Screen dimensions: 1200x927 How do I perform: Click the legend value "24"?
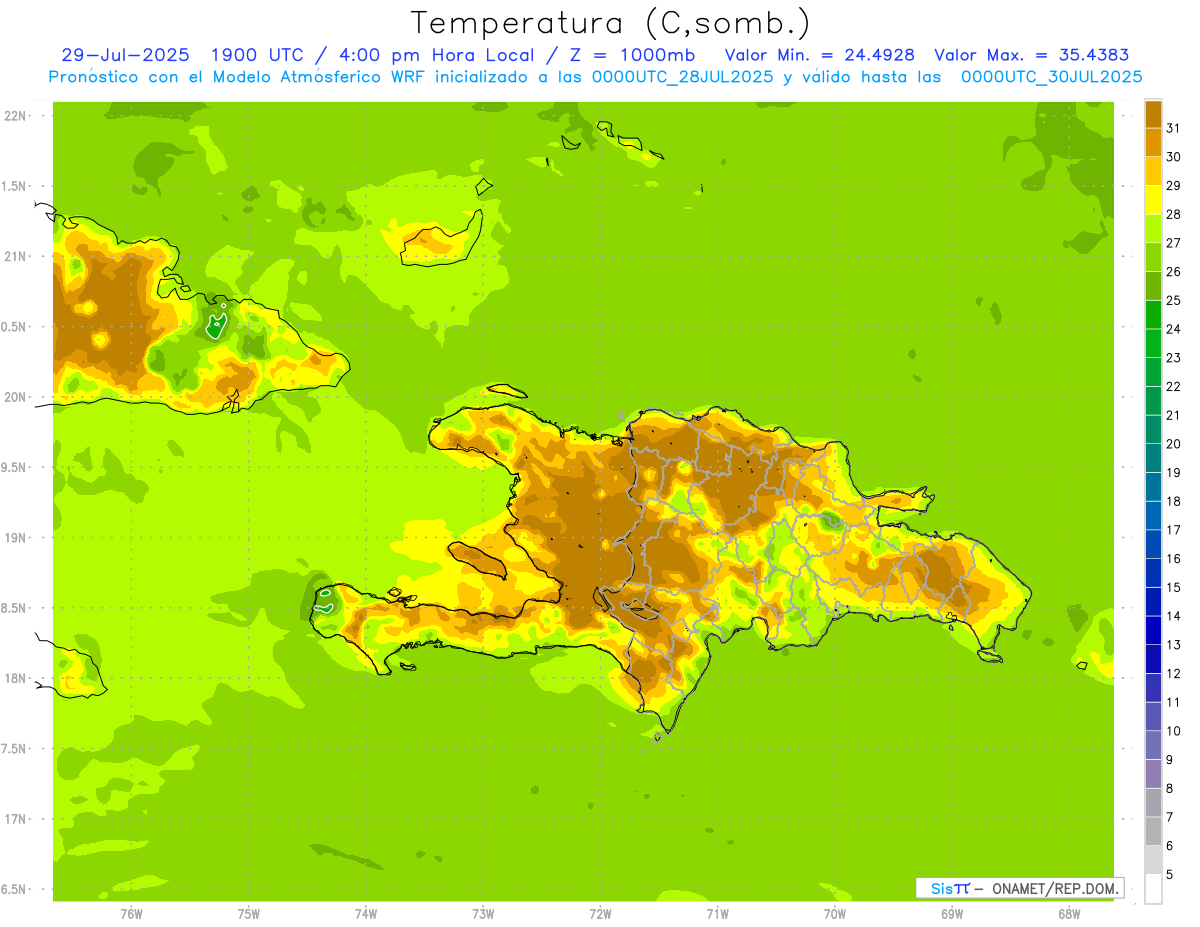coord(1174,329)
